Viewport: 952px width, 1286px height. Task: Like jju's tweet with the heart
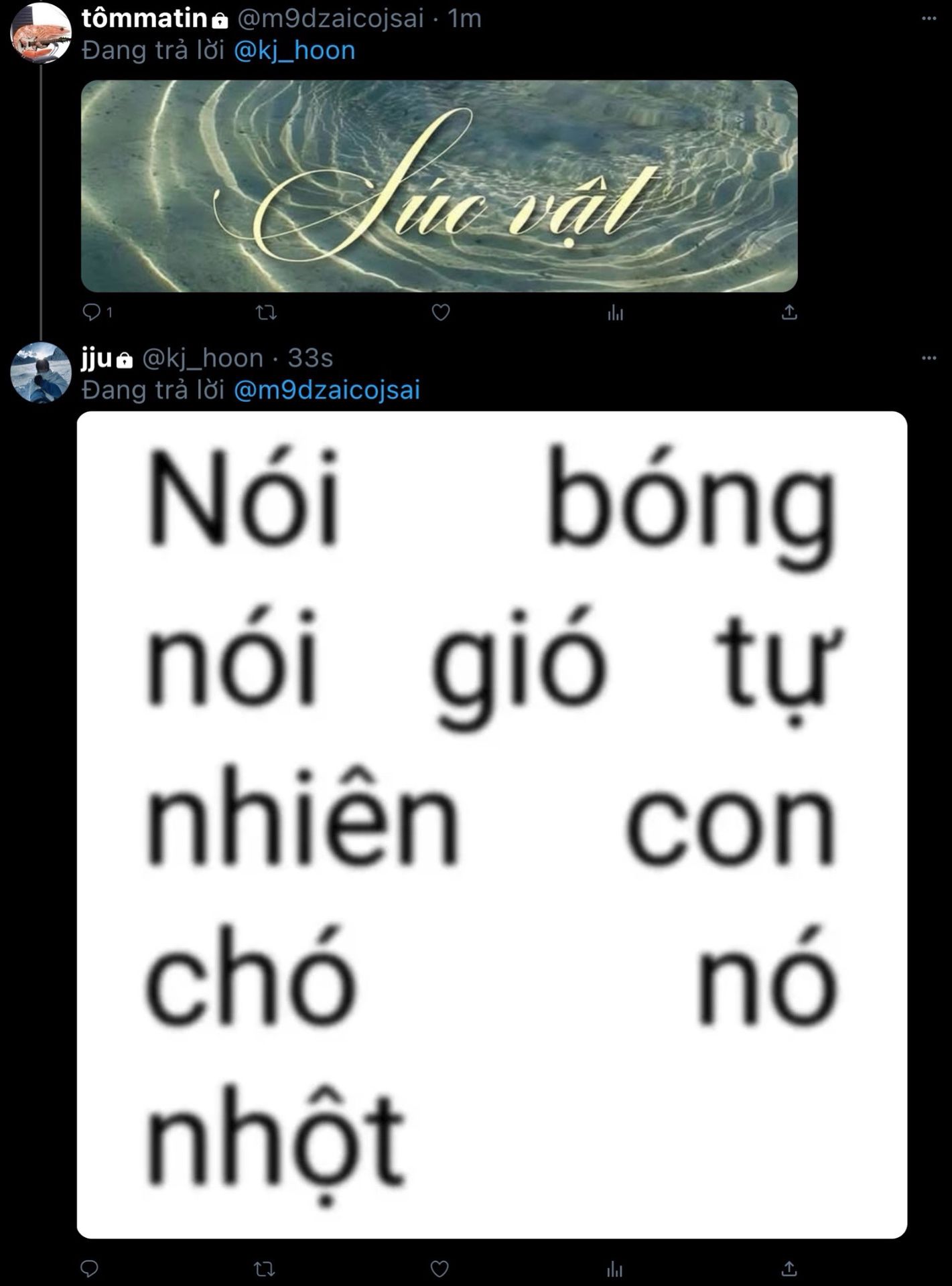pos(439,1268)
